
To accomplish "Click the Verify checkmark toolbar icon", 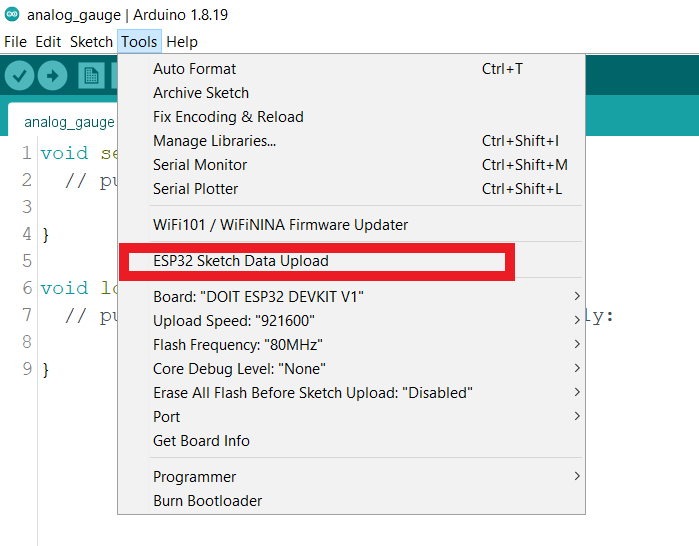I will click(x=20, y=75).
